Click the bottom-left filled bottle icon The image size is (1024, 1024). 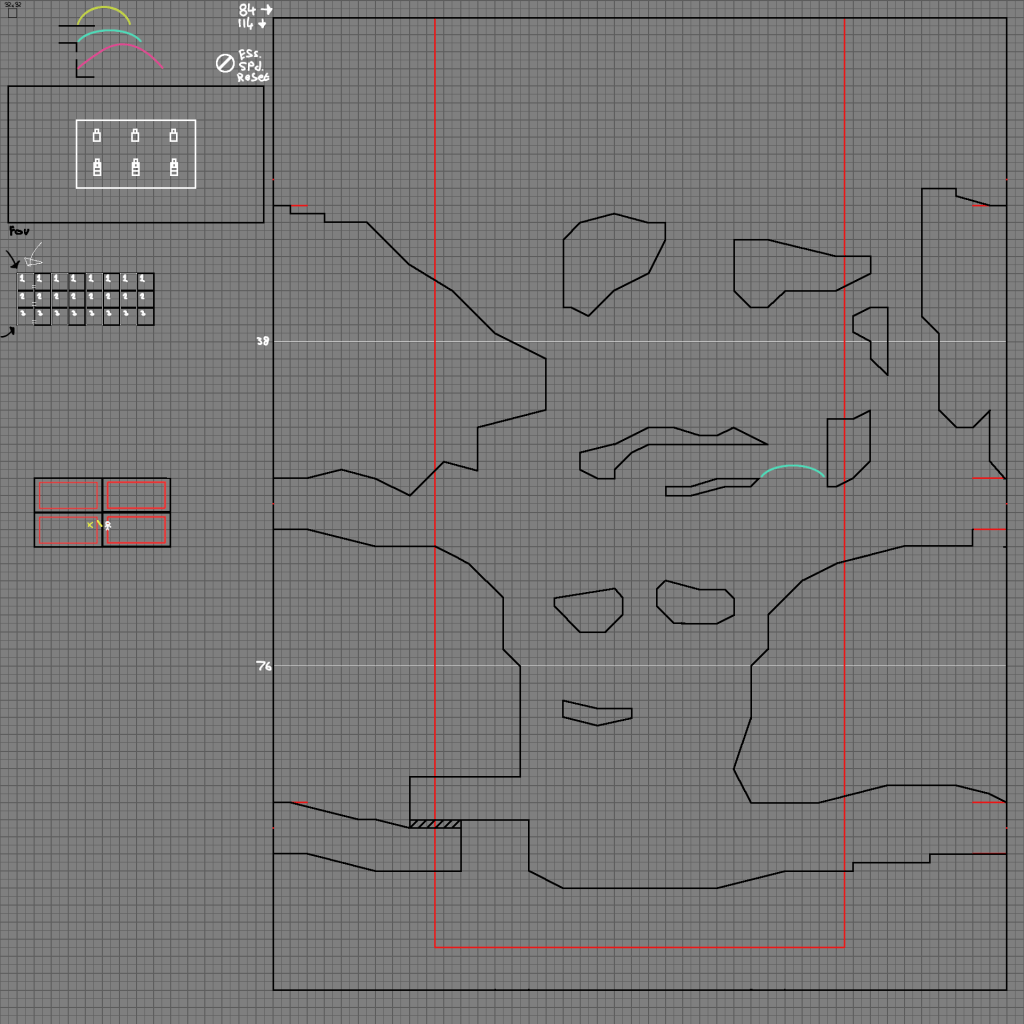pyautogui.click(x=97, y=168)
